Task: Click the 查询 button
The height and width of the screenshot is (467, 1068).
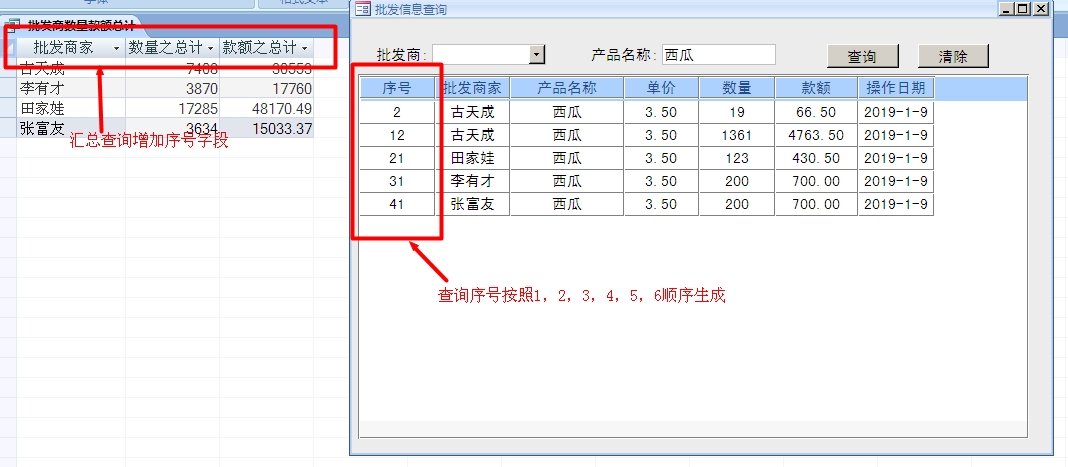Action: pos(862,57)
